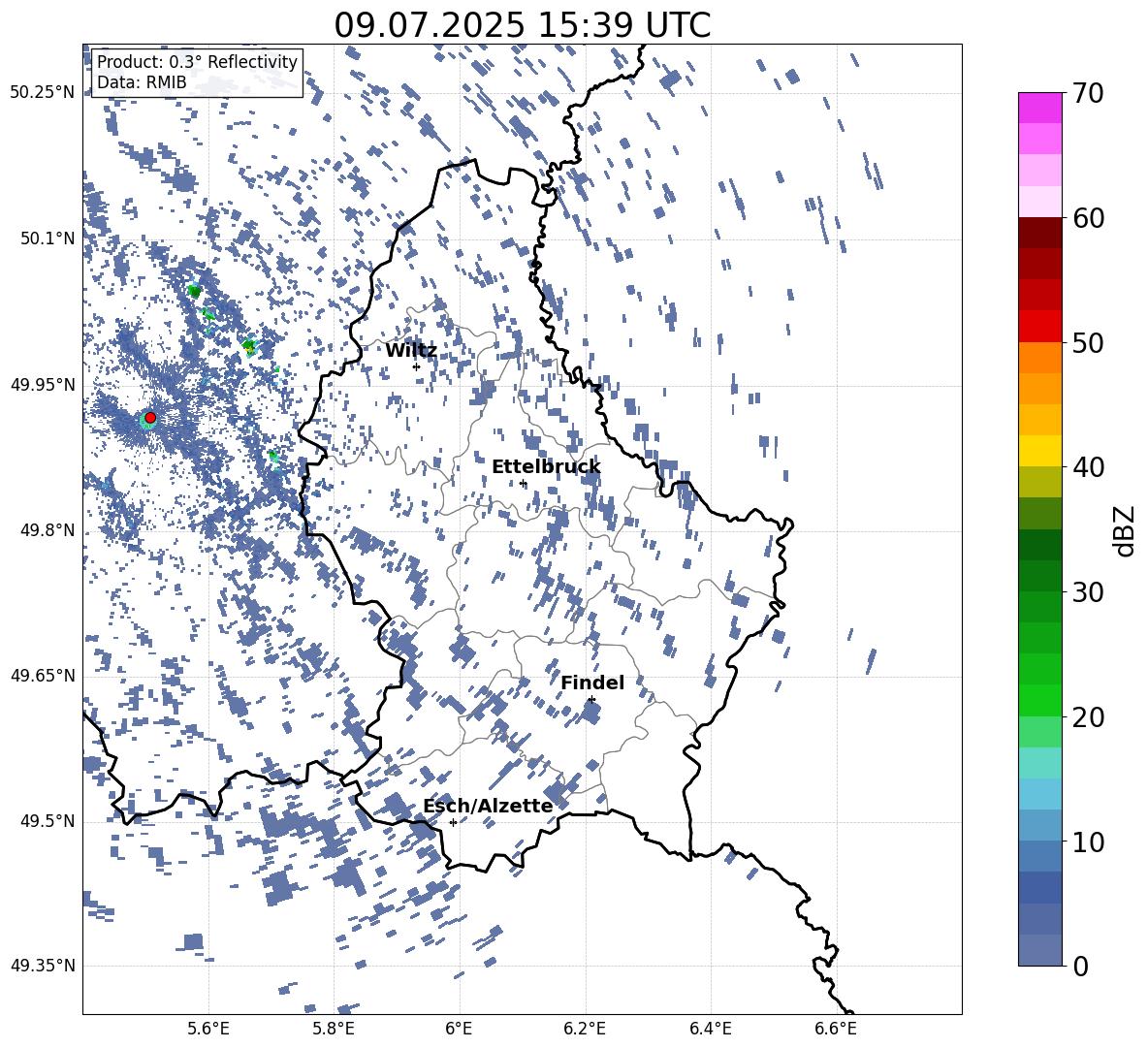Click the 49.35°N latitude label
The width and height of the screenshot is (1148, 1048).
(43, 966)
